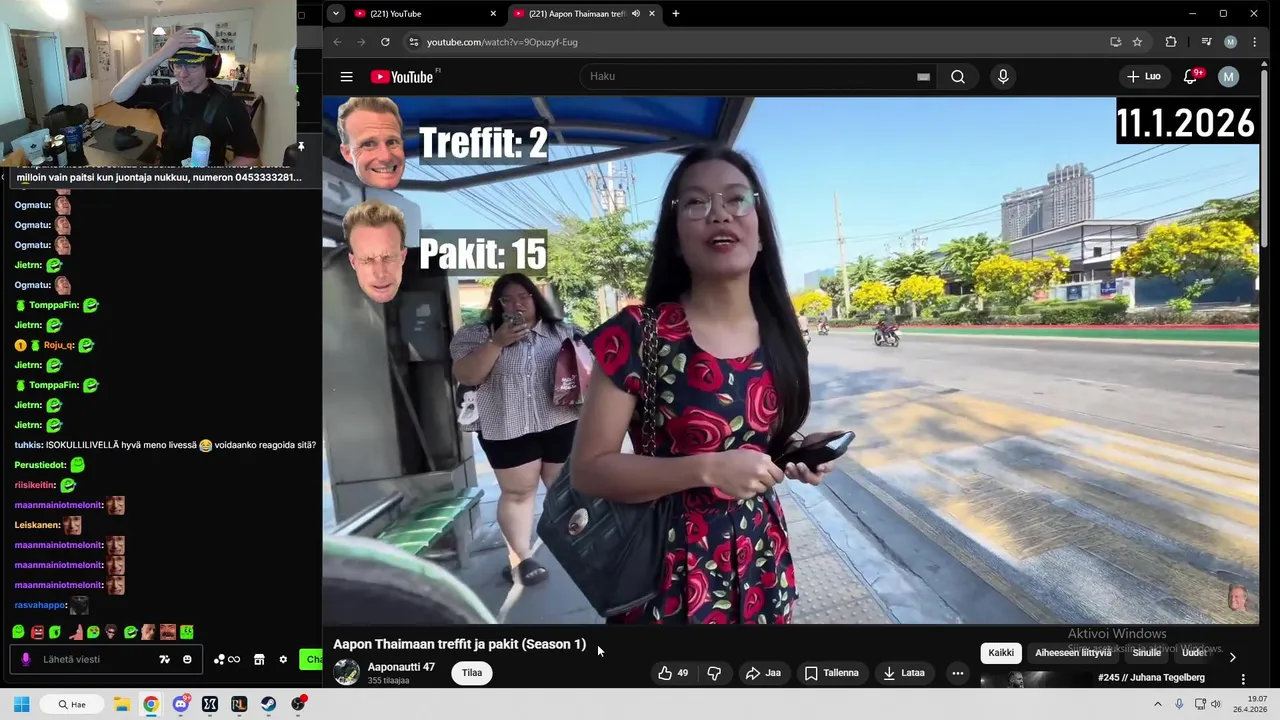
Task: Like the video with thumbs up
Action: click(x=672, y=673)
